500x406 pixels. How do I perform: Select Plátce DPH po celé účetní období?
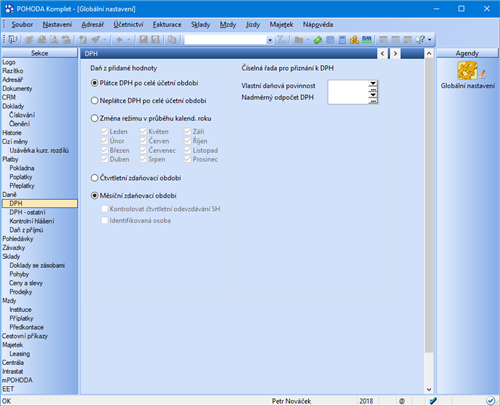tap(144, 83)
